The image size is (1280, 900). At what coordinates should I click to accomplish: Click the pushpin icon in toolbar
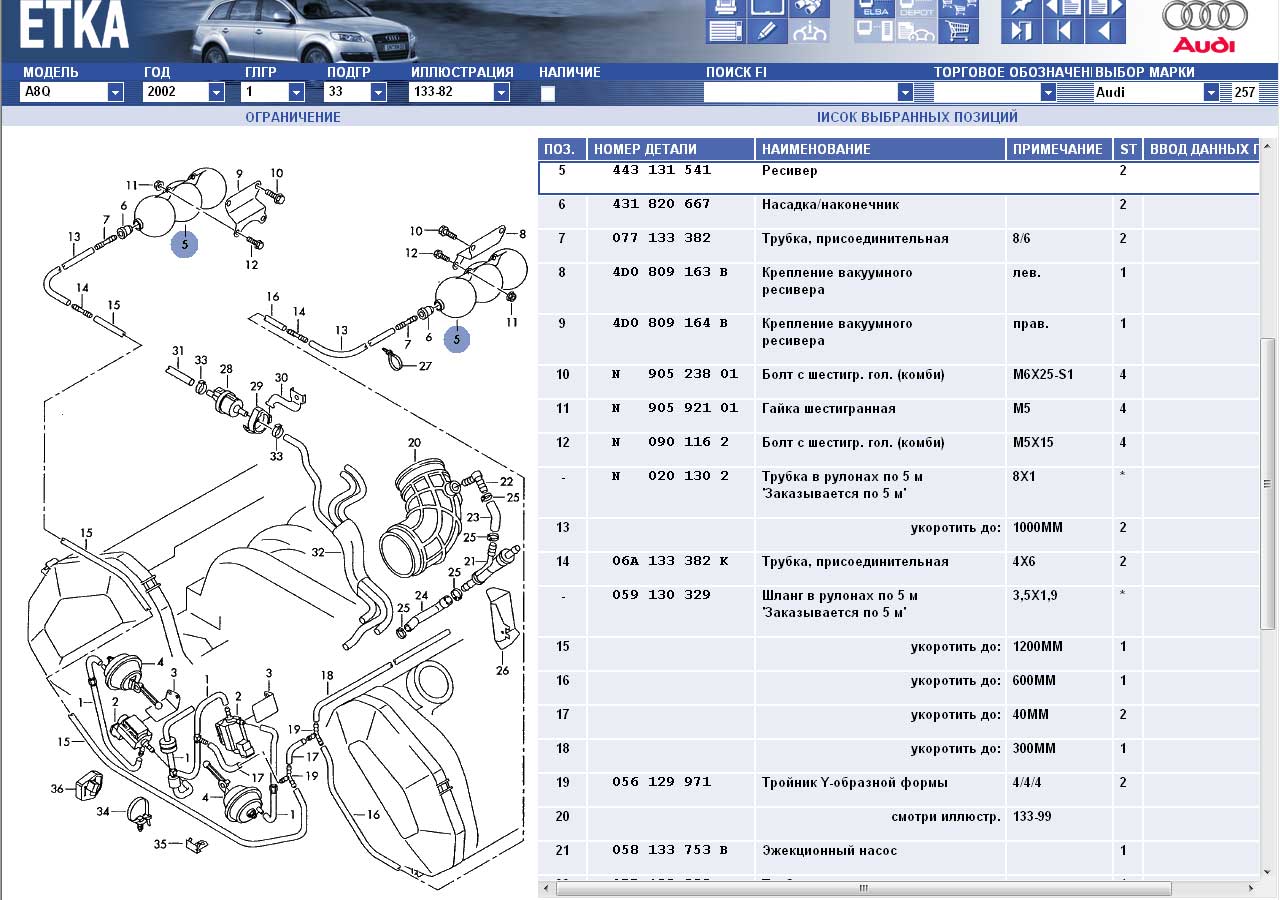[x=1021, y=8]
